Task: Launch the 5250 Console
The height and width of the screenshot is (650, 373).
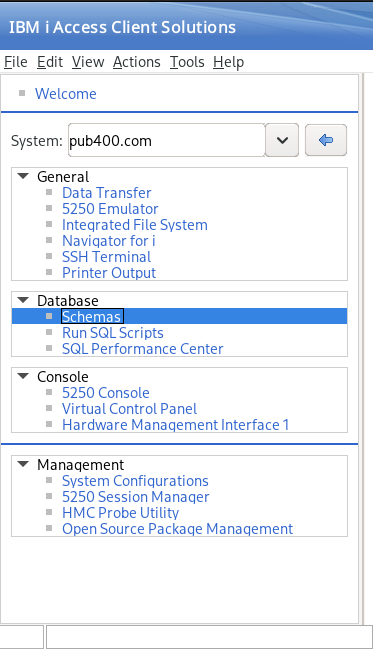Action: (x=106, y=393)
